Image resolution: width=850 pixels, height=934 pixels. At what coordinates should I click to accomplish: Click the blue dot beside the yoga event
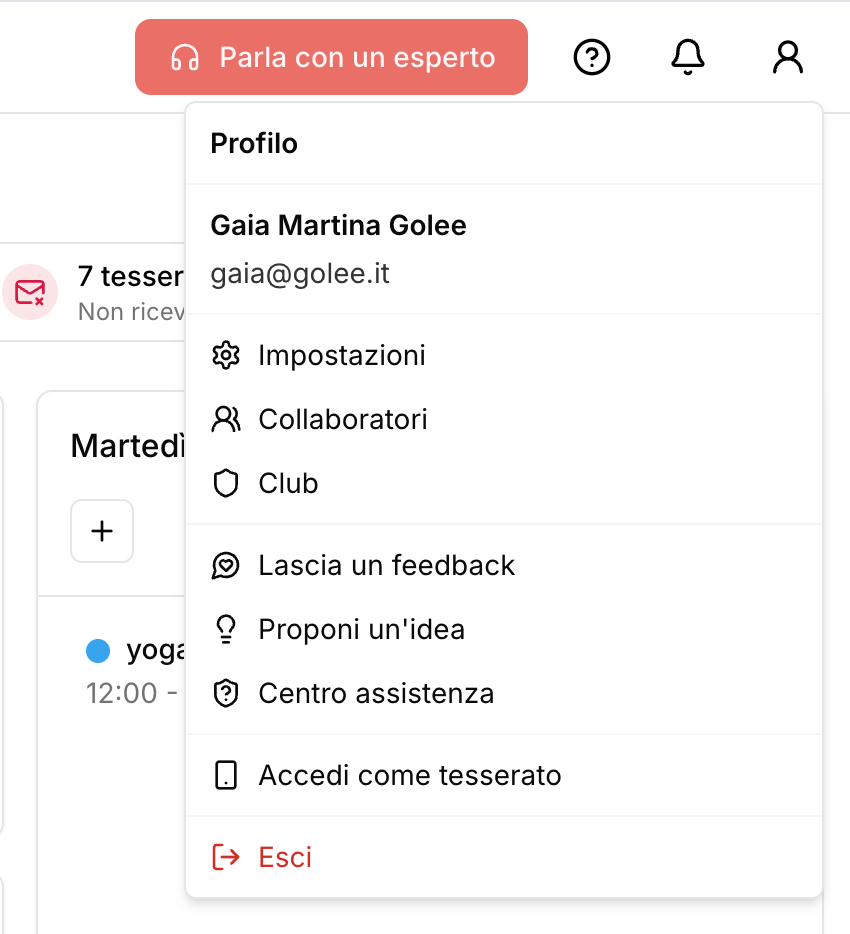tap(98, 651)
